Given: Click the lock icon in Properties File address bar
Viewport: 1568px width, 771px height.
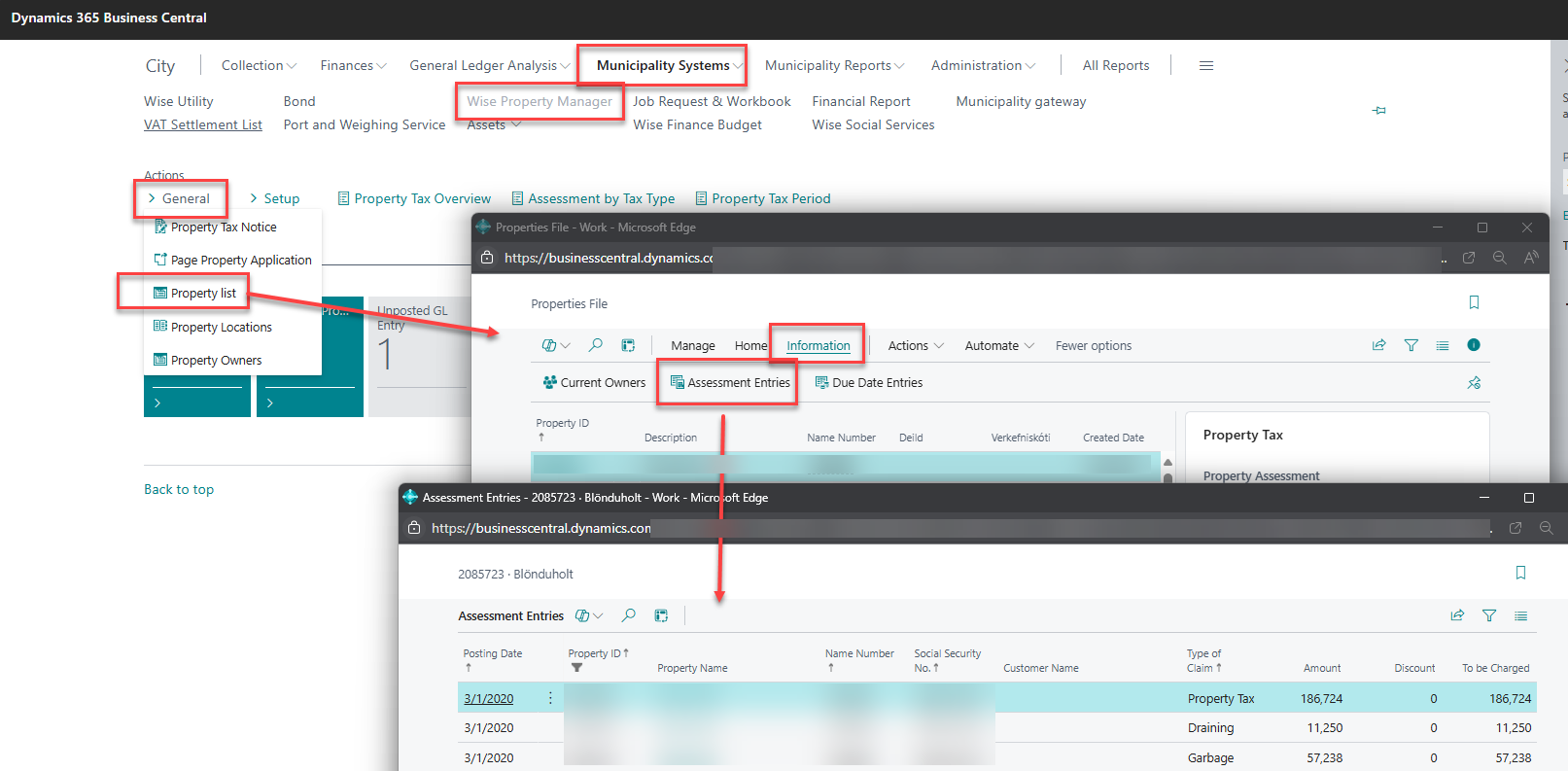Looking at the screenshot, I should [487, 258].
